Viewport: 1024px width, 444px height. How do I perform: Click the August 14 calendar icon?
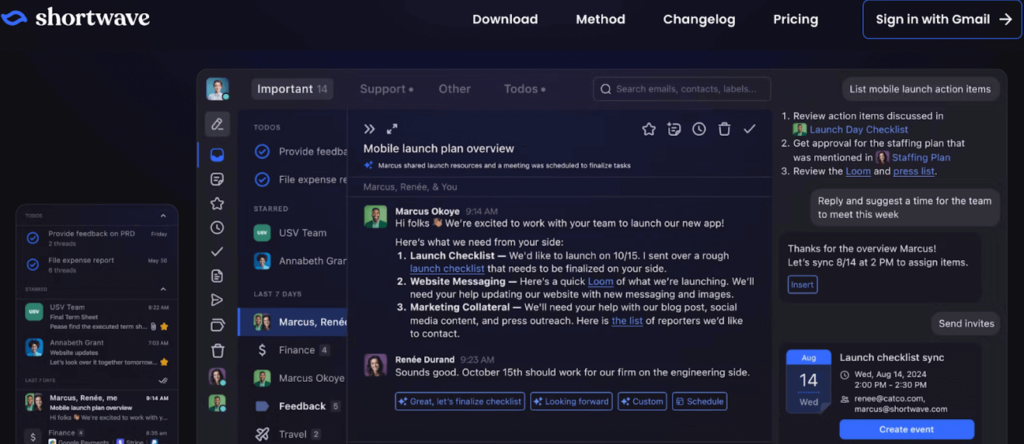[808, 381]
